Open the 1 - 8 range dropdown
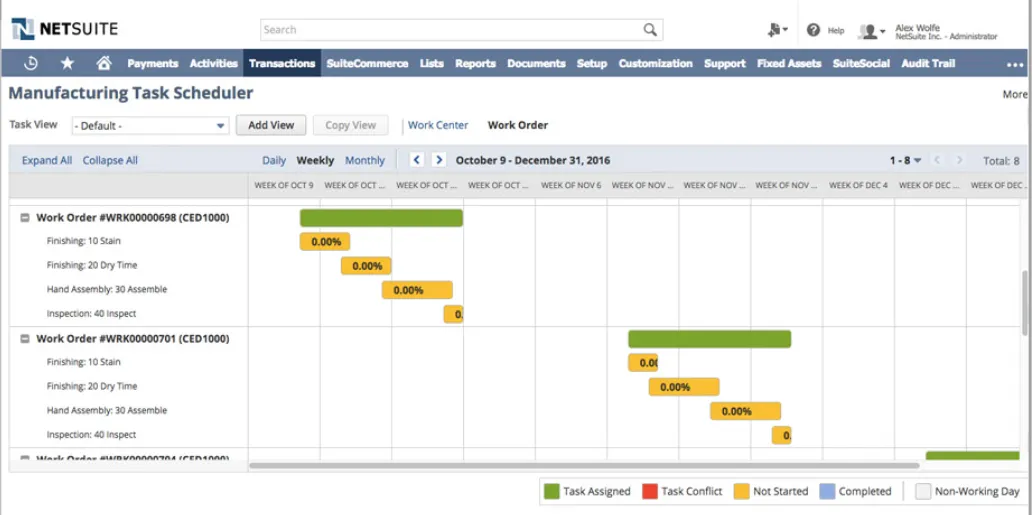The height and width of the screenshot is (515, 1032). tap(906, 160)
